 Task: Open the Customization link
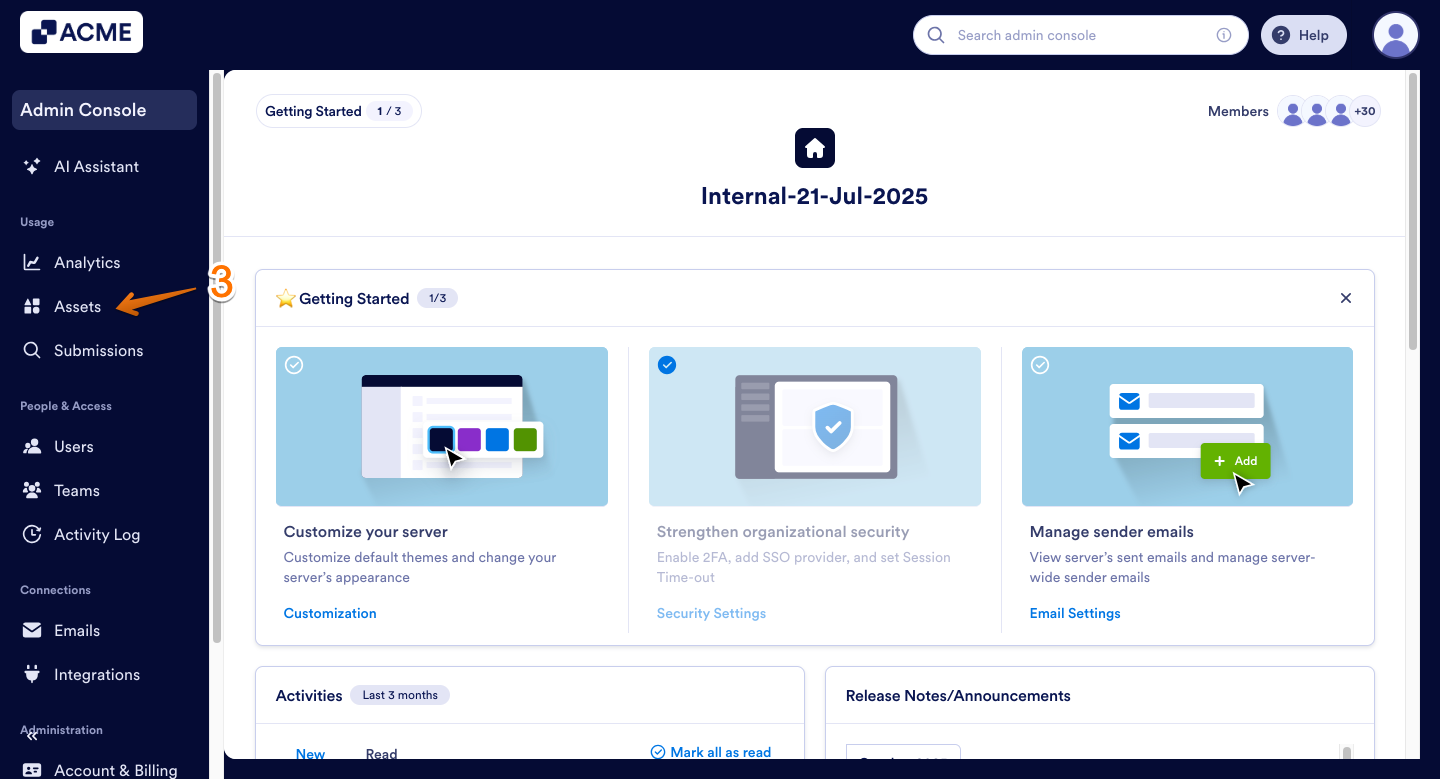tap(330, 613)
